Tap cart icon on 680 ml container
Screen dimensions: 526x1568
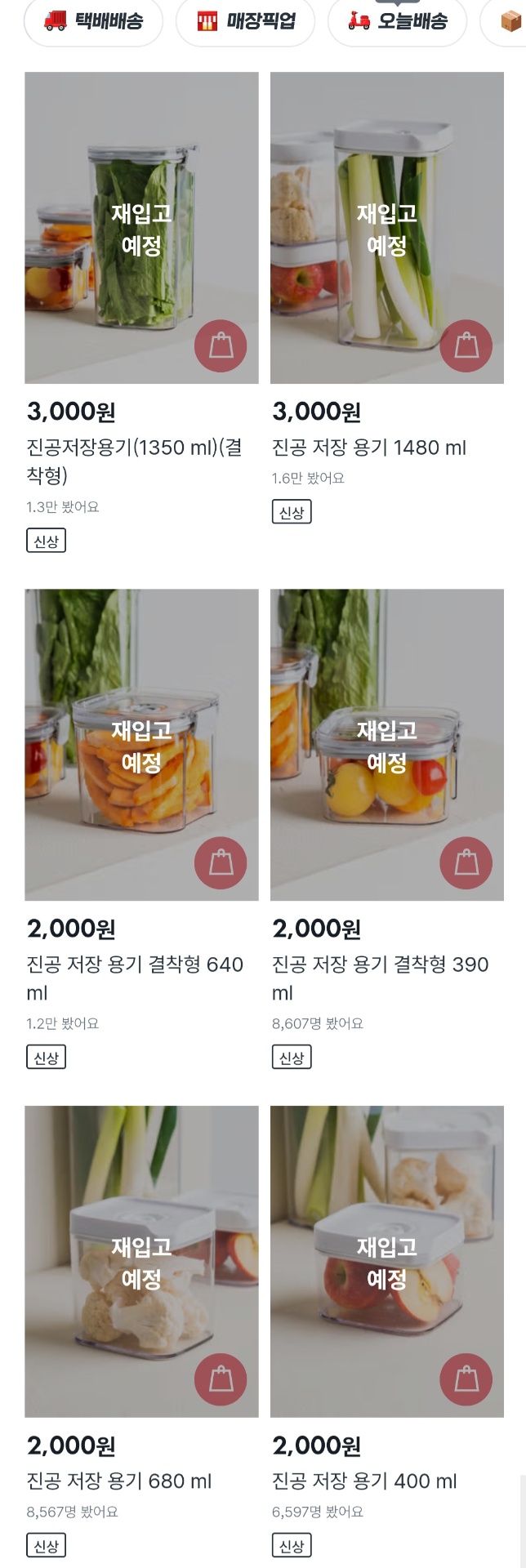pos(221,1379)
